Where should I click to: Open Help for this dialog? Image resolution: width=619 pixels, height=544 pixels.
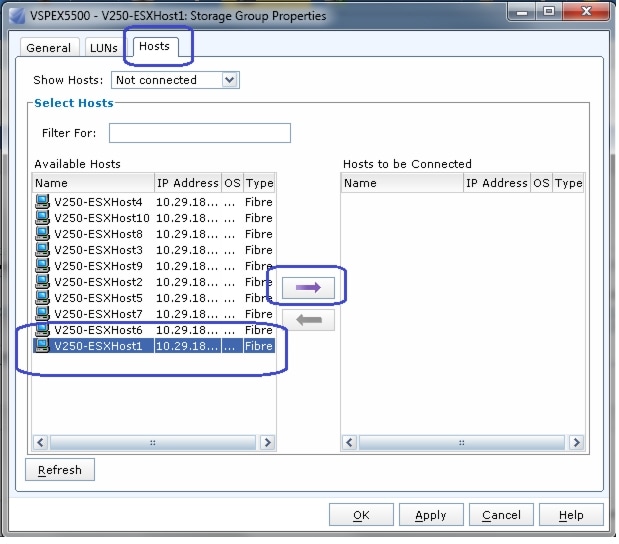[x=571, y=515]
